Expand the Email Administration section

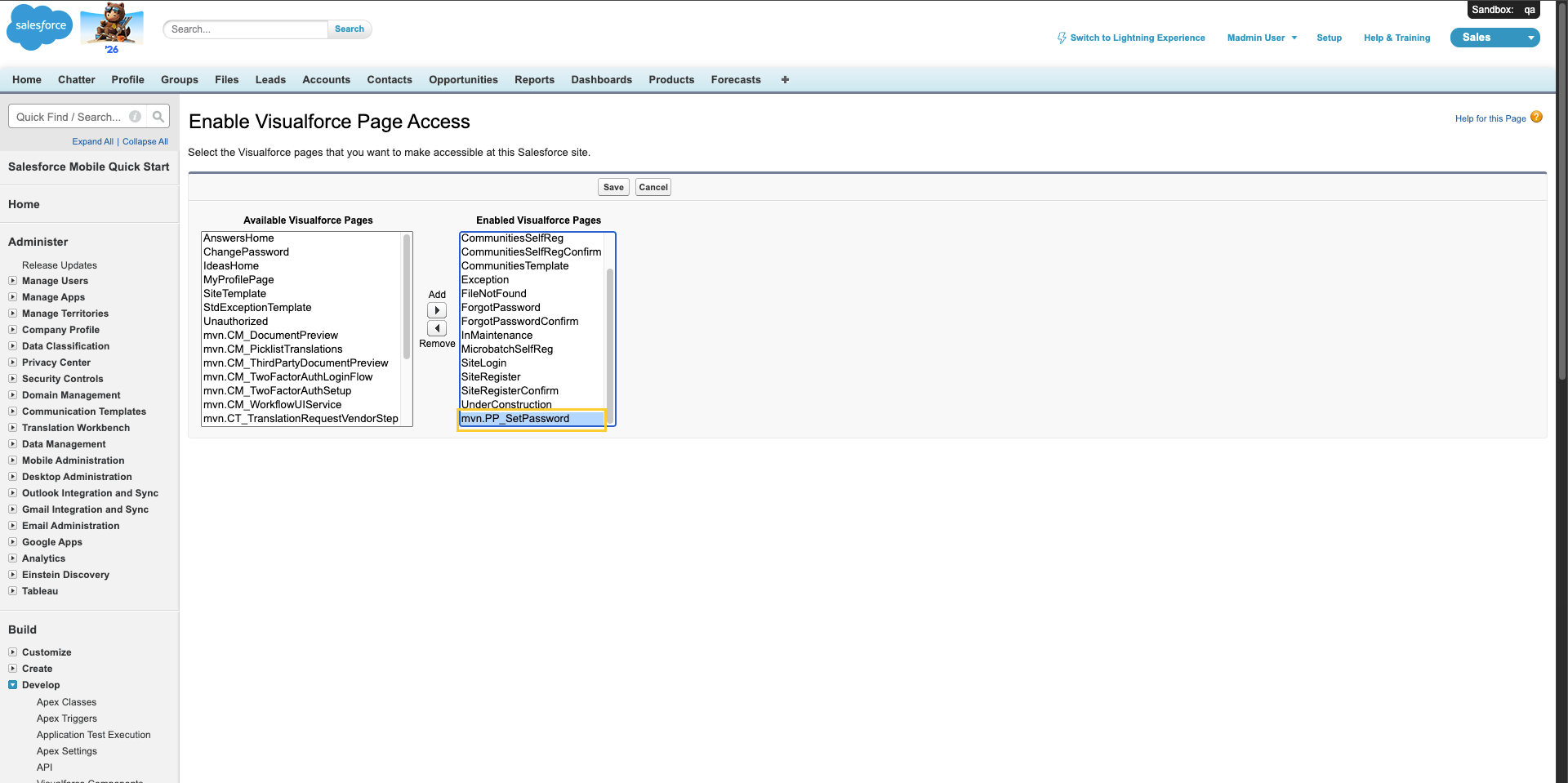pyautogui.click(x=13, y=525)
